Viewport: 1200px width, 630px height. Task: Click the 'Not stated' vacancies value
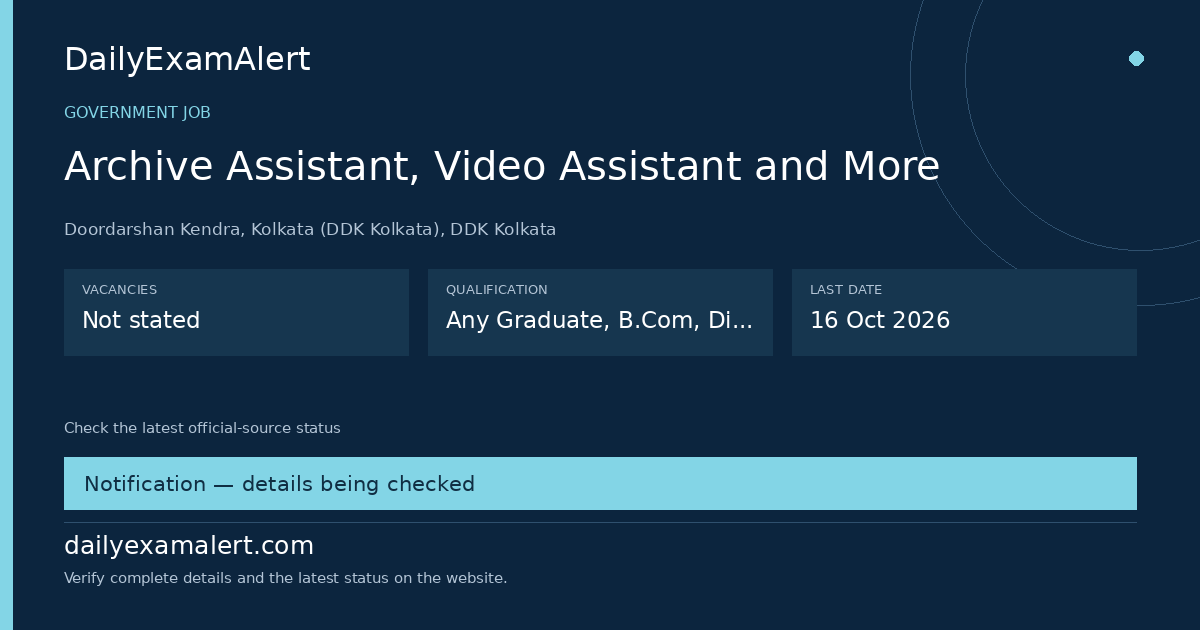tap(141, 321)
